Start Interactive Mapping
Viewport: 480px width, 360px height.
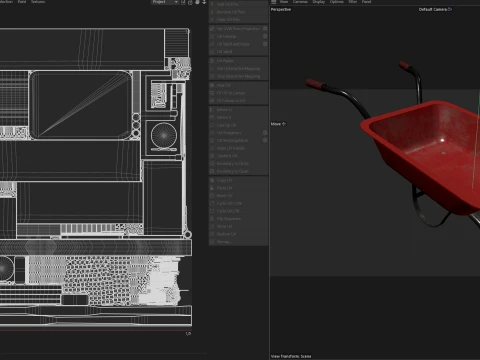238,68
